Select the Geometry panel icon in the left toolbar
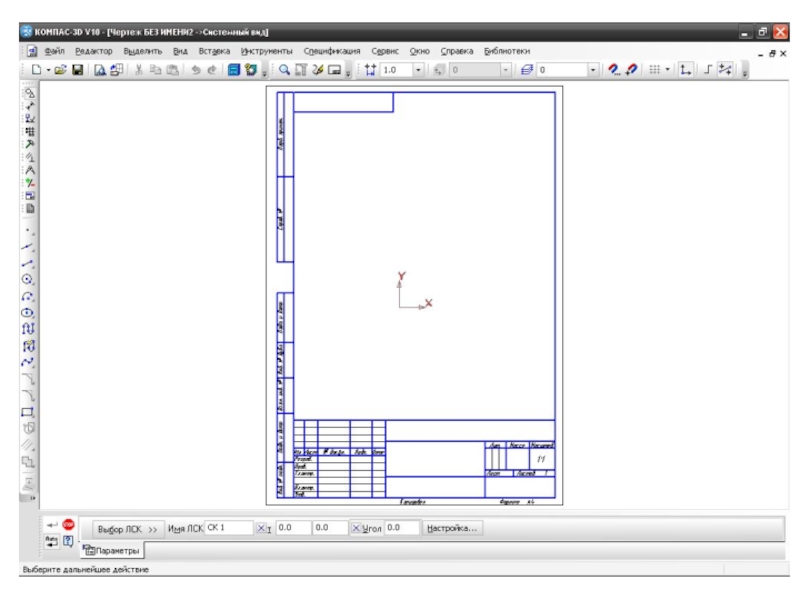The height and width of the screenshot is (600, 800). pyautogui.click(x=30, y=93)
